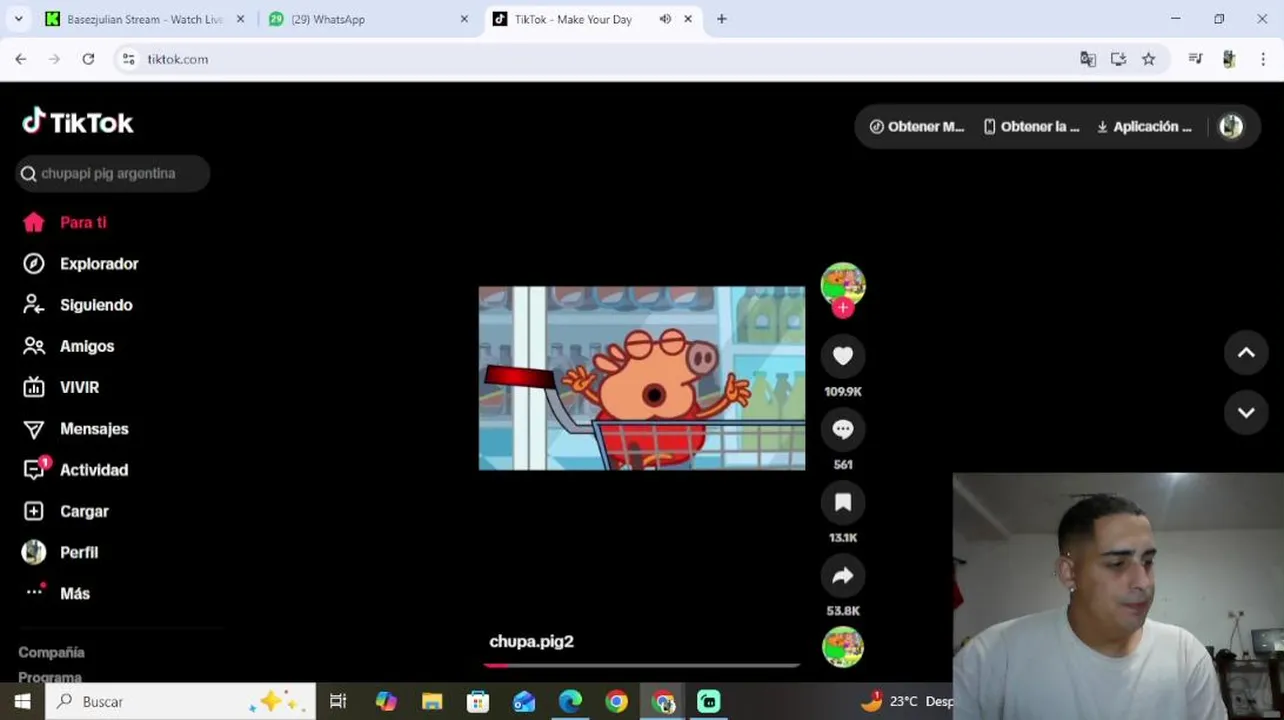This screenshot has width=1284, height=720.
Task: Reload the TikTok page
Action: 88,59
